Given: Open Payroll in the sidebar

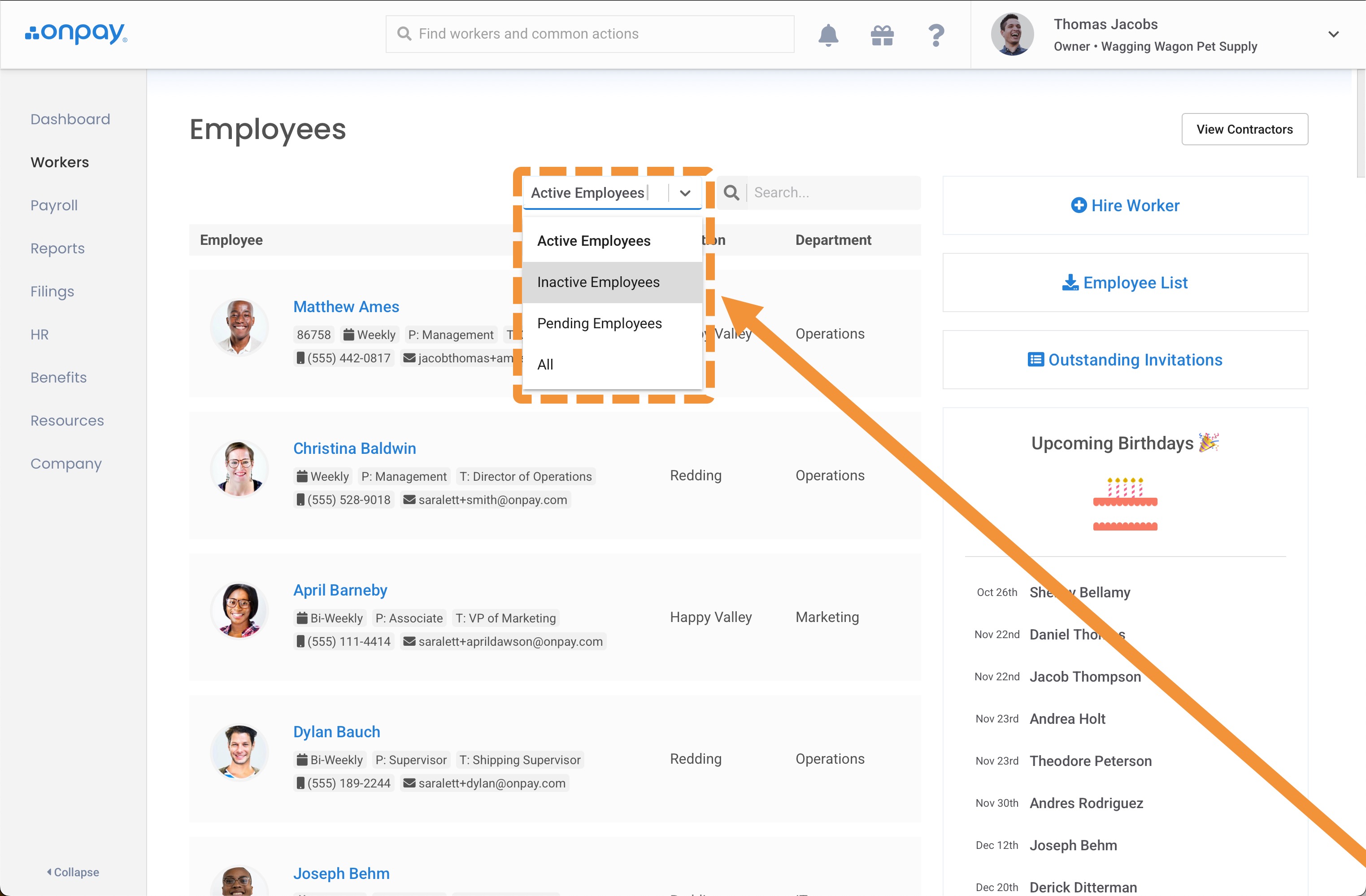Looking at the screenshot, I should pyautogui.click(x=54, y=205).
